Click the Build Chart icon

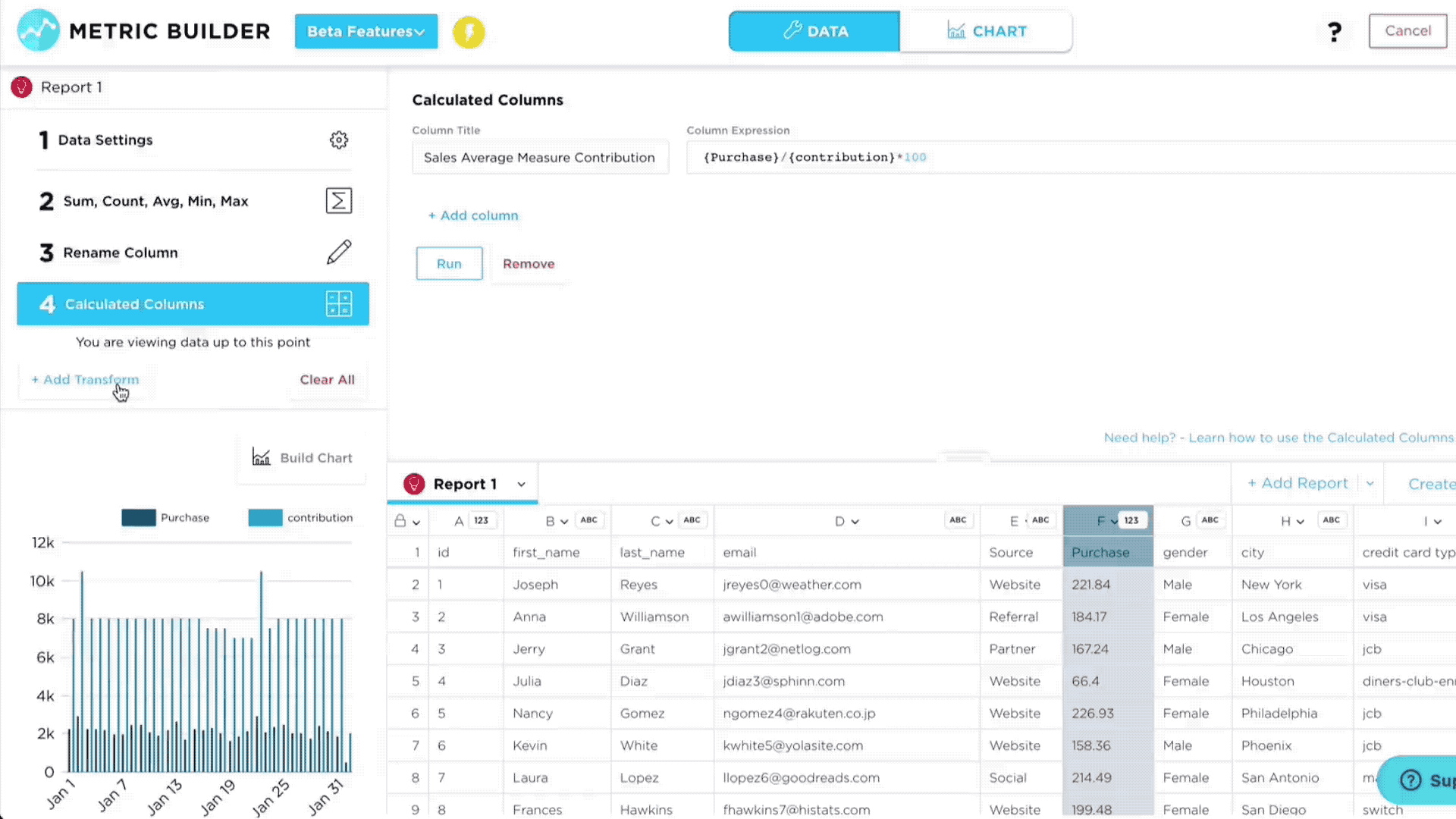261,457
